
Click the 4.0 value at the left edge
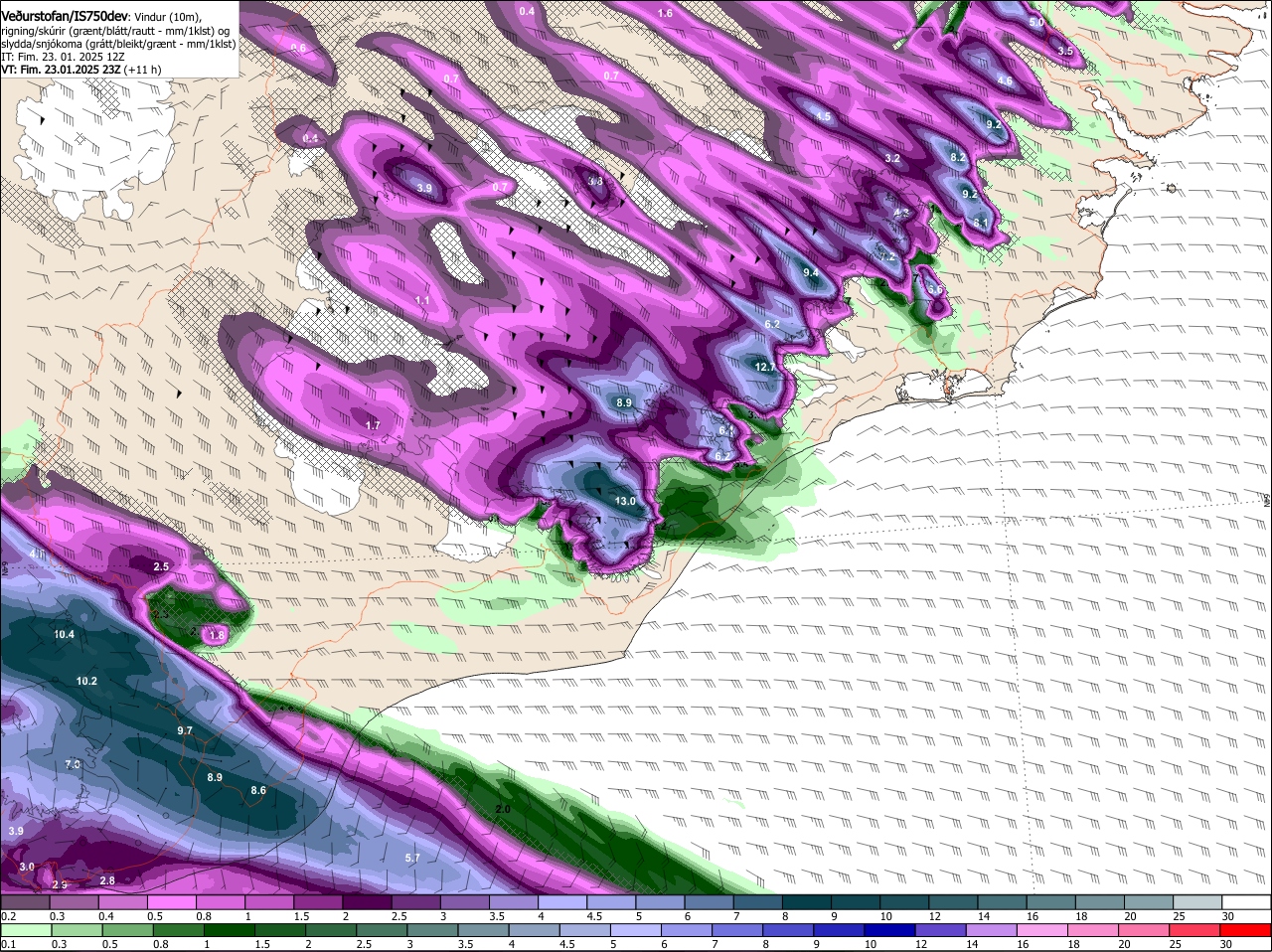[38, 554]
